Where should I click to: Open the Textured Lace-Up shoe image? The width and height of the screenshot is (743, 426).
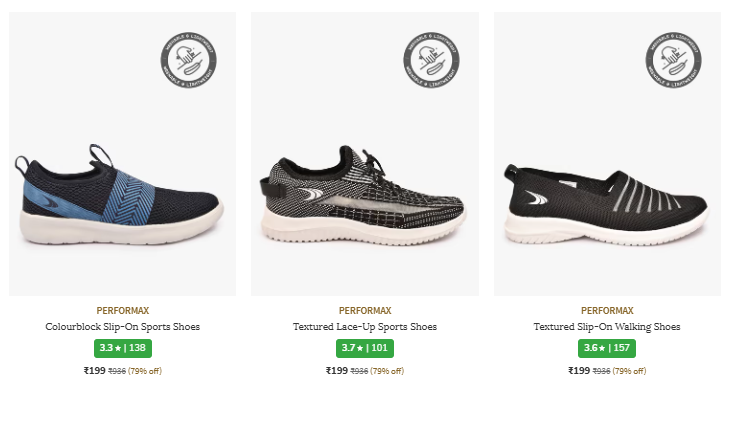pyautogui.click(x=362, y=196)
